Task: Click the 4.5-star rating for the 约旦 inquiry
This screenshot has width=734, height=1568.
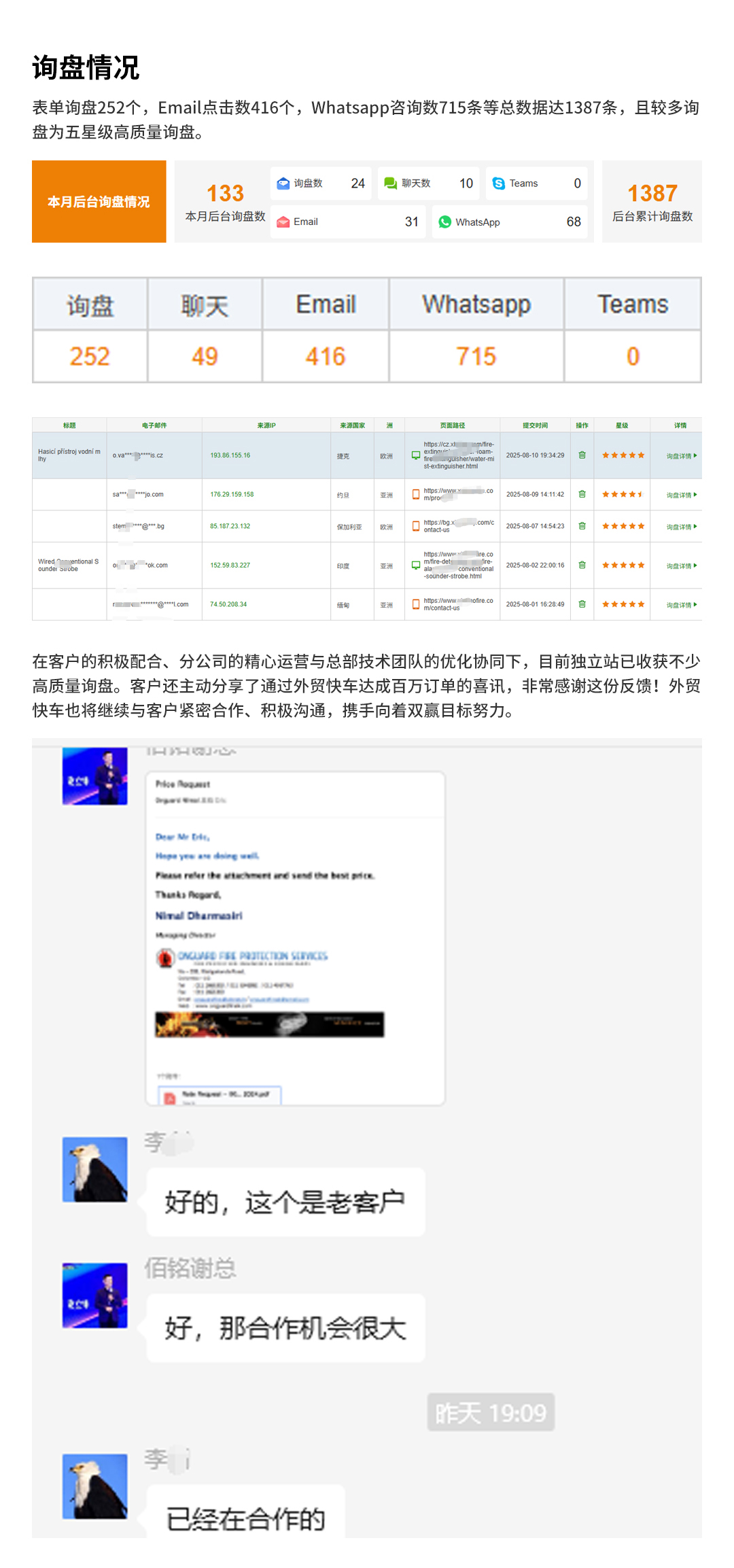Action: coord(623,495)
